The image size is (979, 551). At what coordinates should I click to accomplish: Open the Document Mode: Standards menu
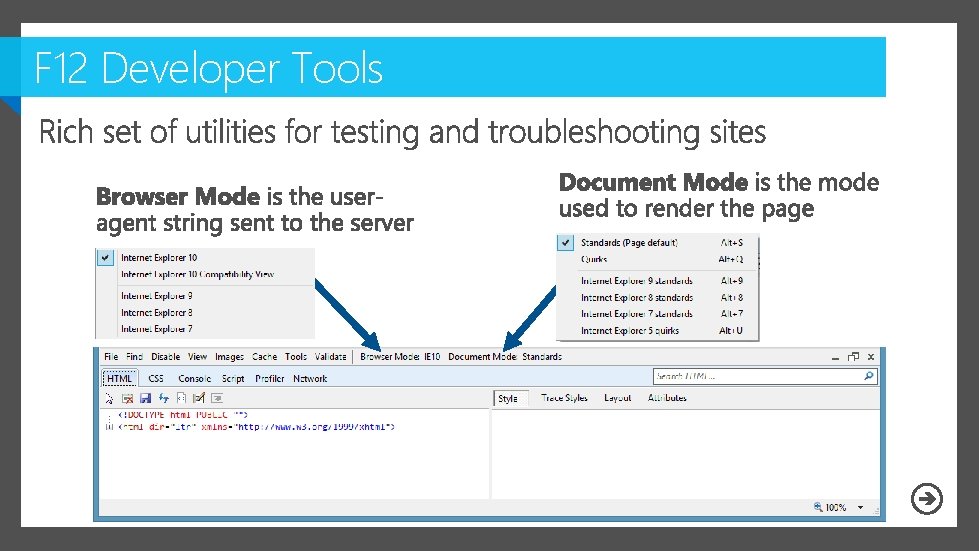505,356
